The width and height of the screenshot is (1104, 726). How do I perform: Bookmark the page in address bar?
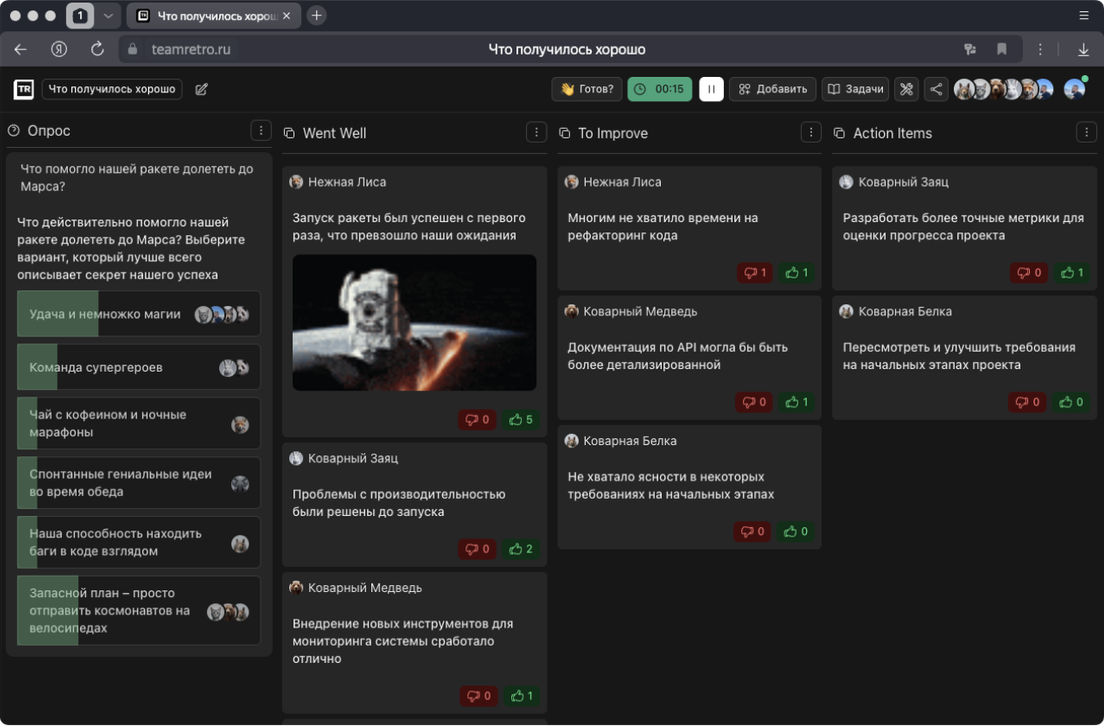point(1001,49)
